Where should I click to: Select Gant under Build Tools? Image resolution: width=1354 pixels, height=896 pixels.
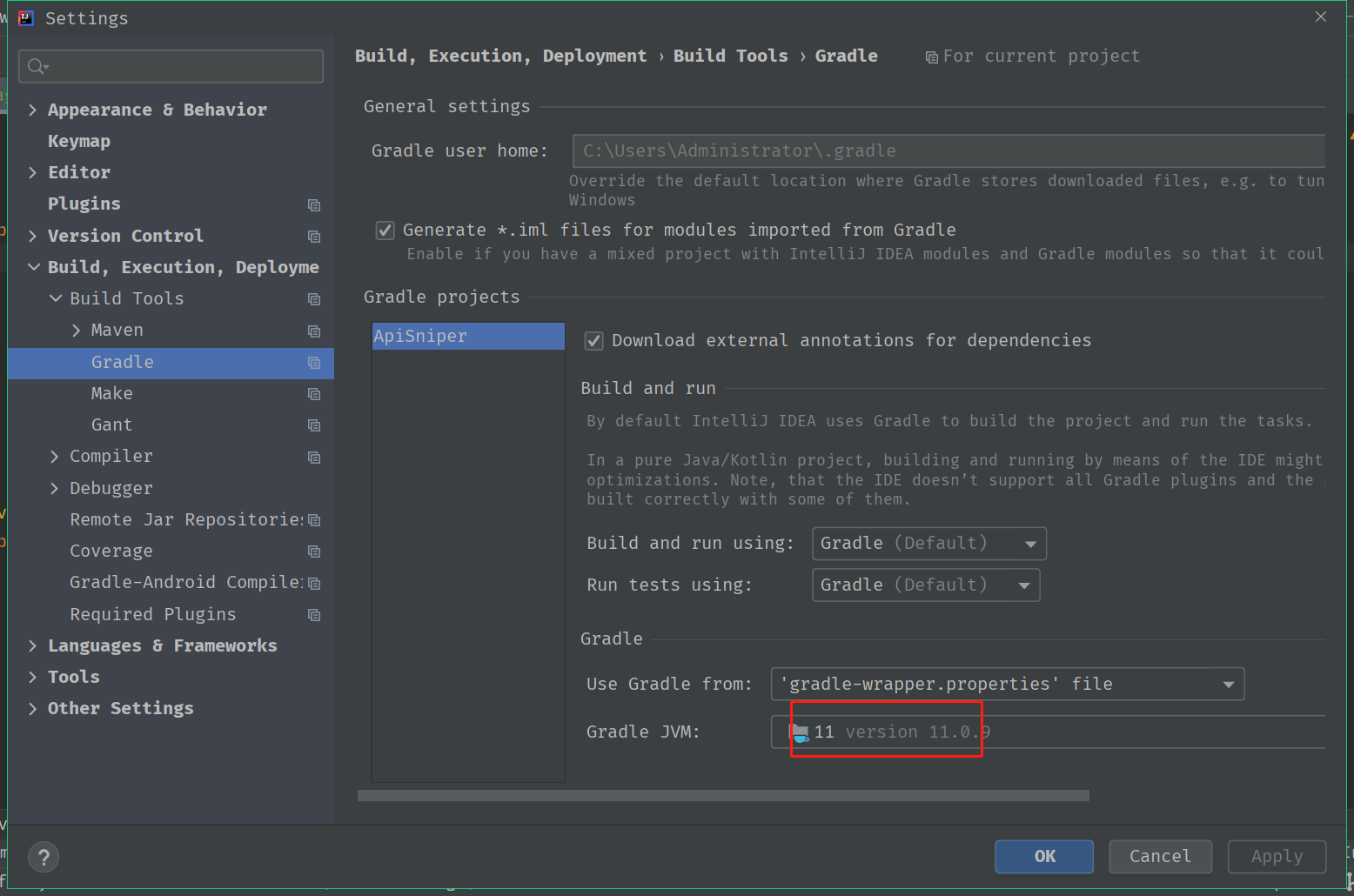pos(112,425)
